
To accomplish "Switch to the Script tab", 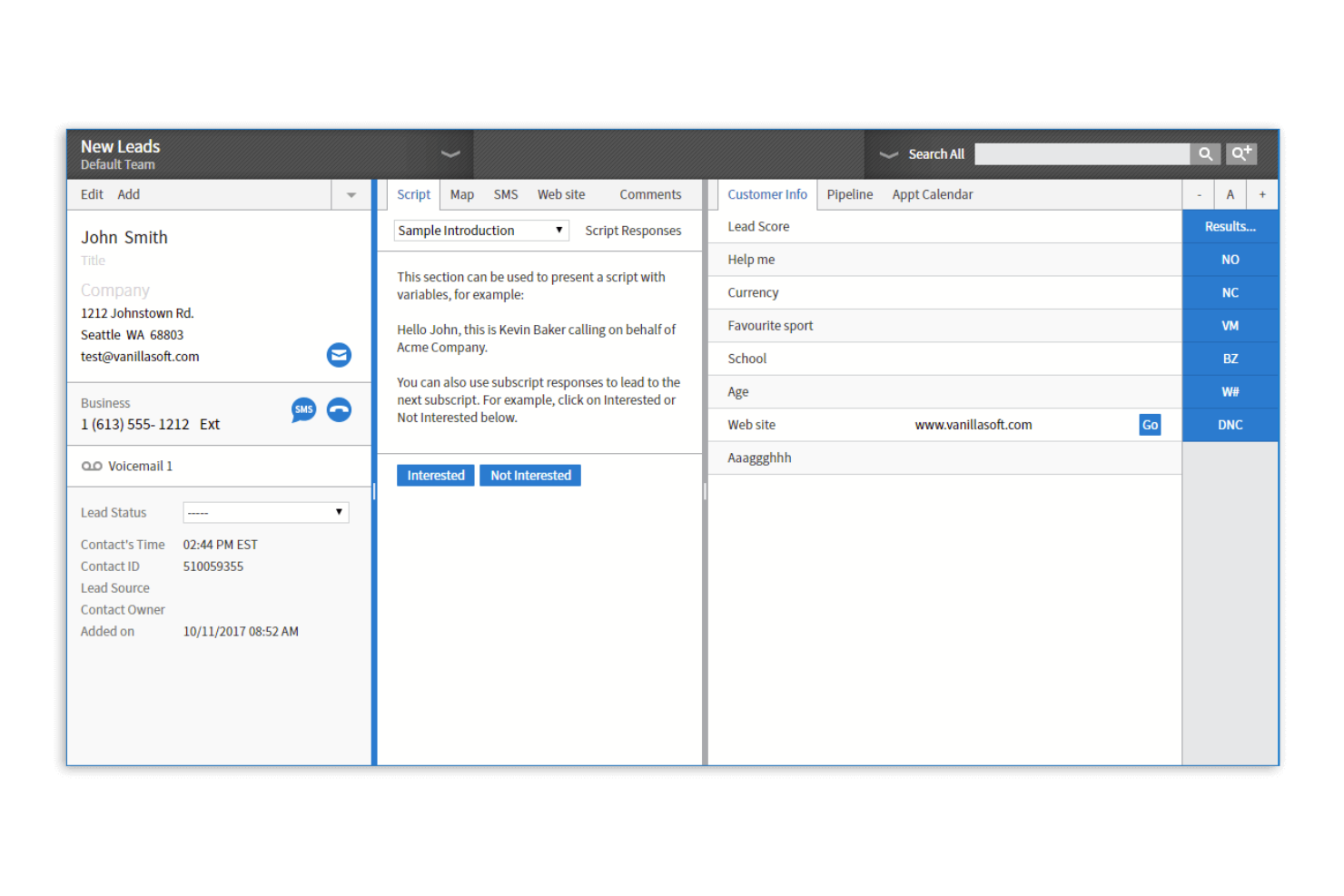I will point(413,195).
